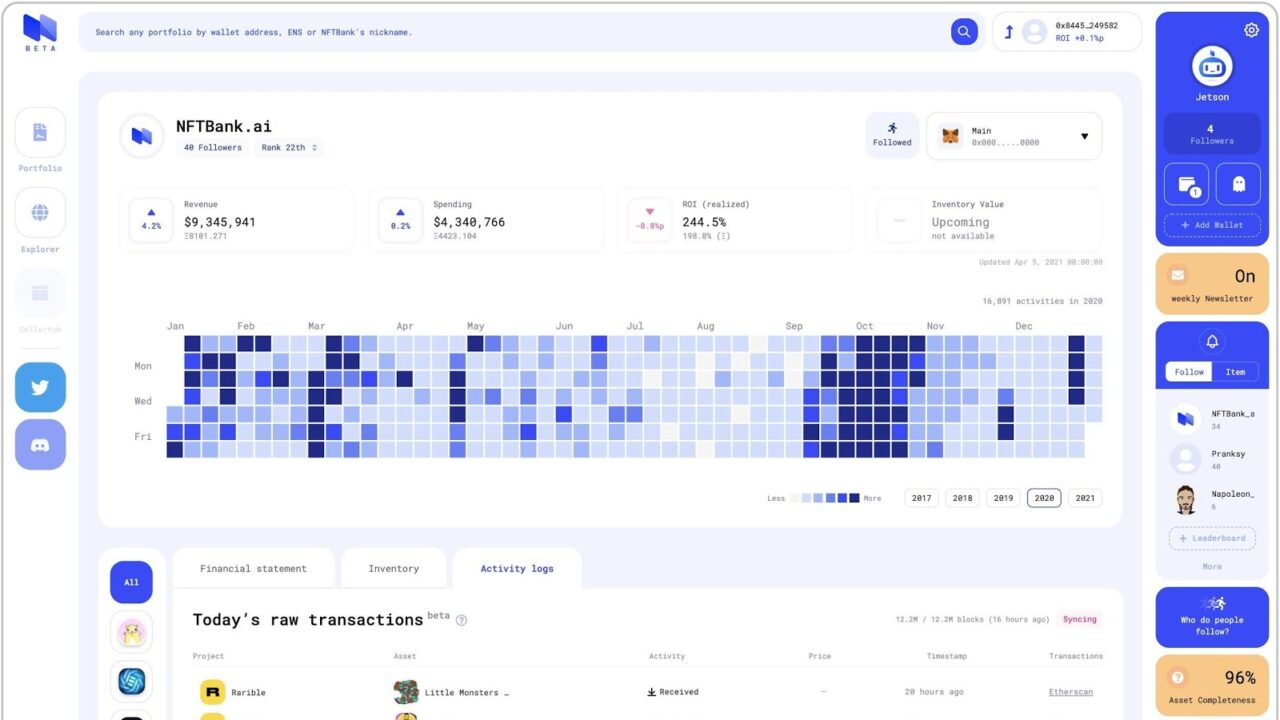Toggle the Followed button
This screenshot has width=1280, height=720.
point(892,136)
